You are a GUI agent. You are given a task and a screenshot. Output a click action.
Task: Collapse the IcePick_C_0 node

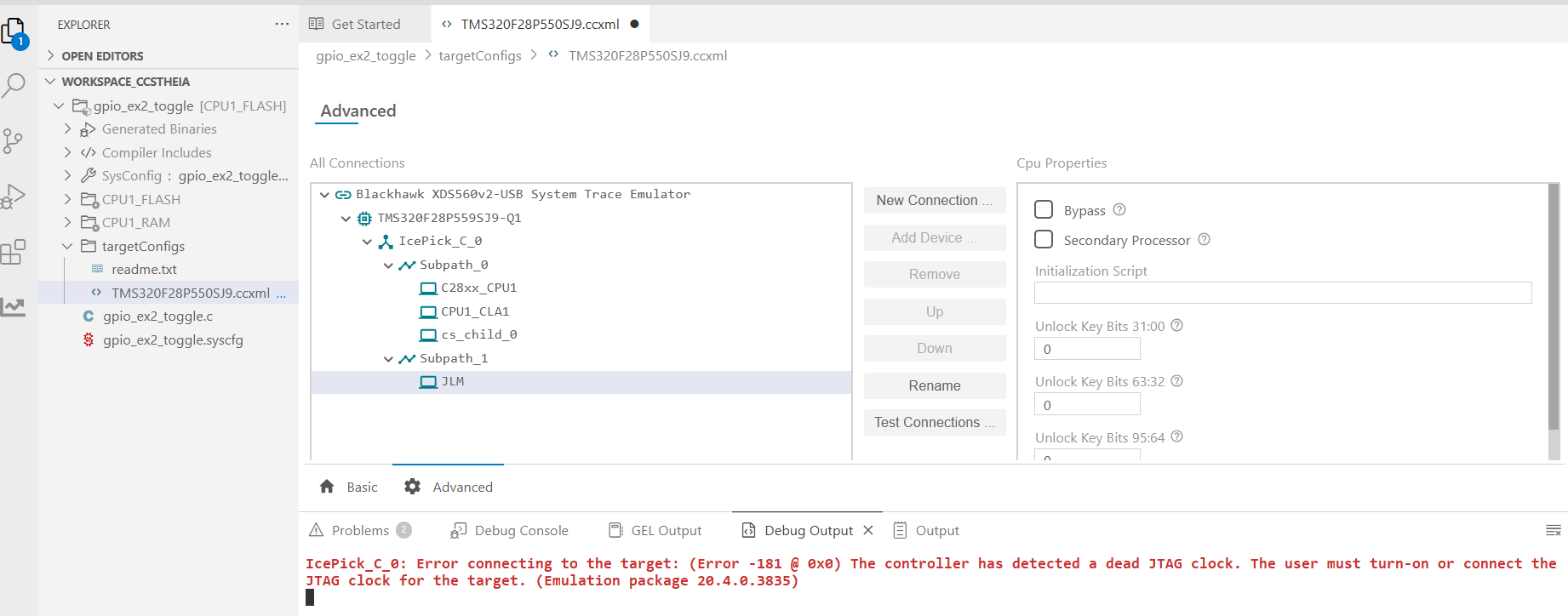(x=367, y=242)
